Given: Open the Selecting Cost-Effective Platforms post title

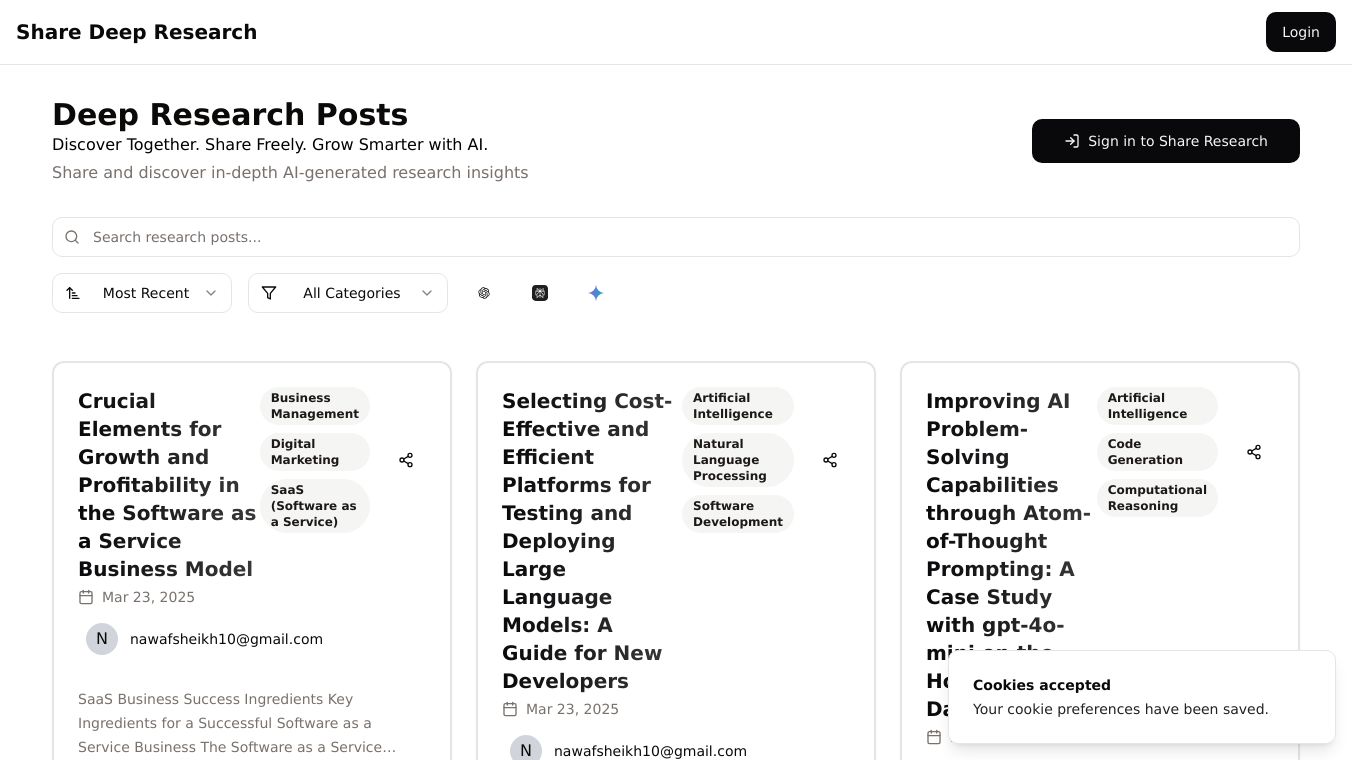Looking at the screenshot, I should [x=587, y=541].
